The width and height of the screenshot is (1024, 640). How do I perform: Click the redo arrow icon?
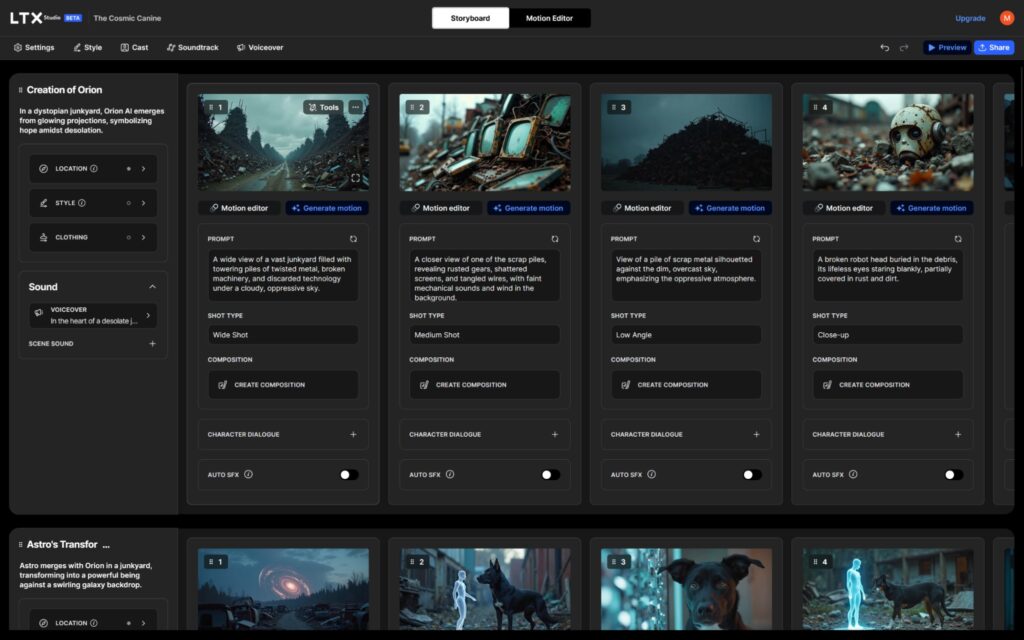pos(904,48)
